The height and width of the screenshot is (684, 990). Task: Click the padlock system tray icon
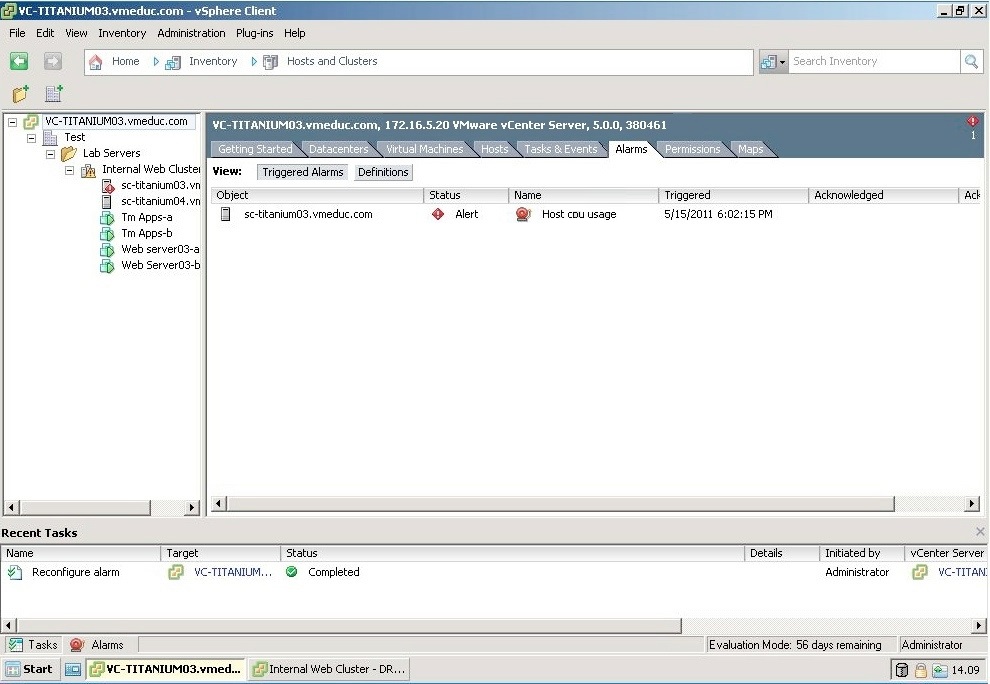921,670
